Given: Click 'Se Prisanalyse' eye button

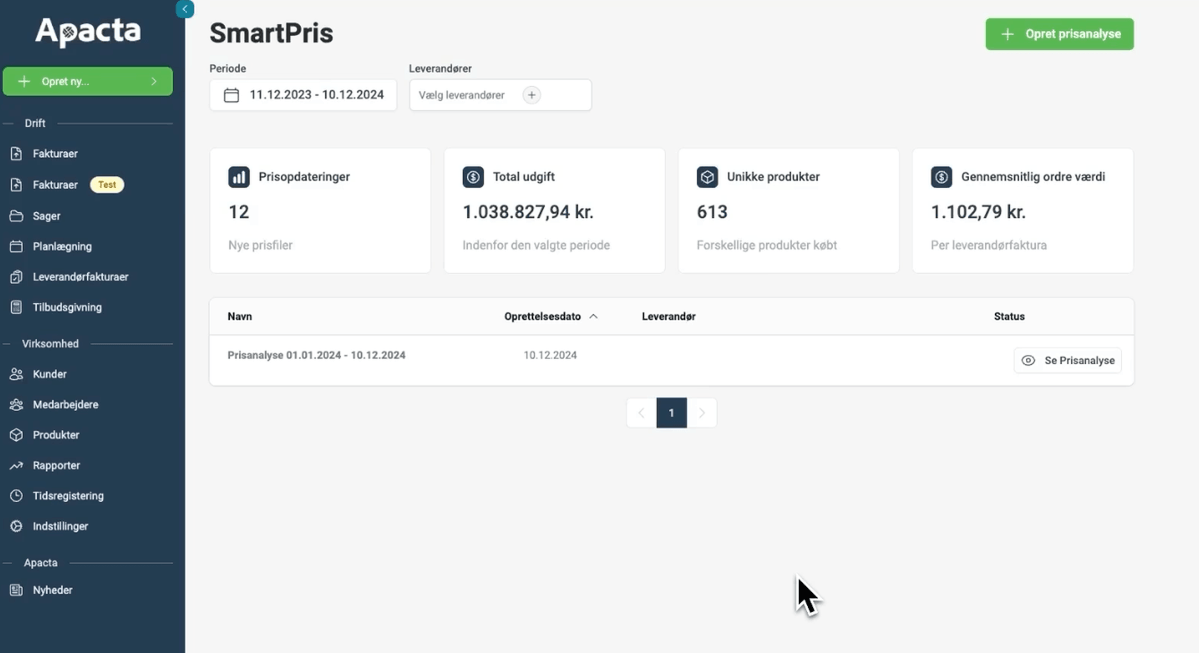Looking at the screenshot, I should point(1067,360).
